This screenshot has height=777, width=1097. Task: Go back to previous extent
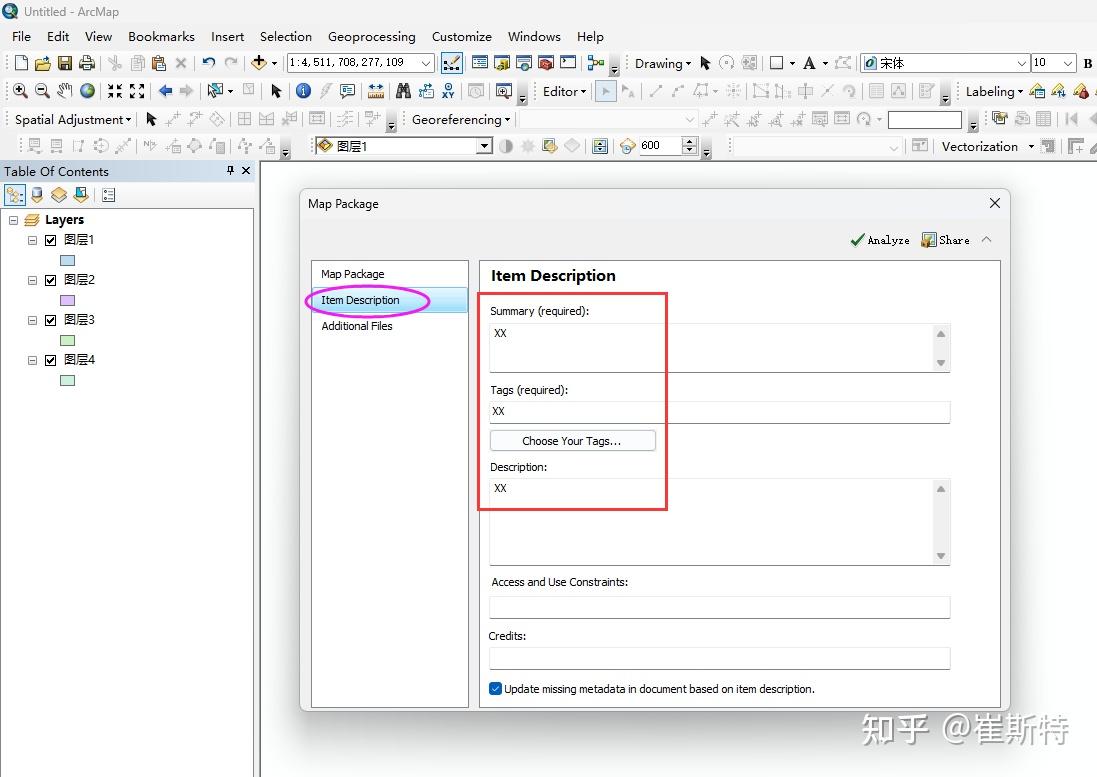(165, 91)
